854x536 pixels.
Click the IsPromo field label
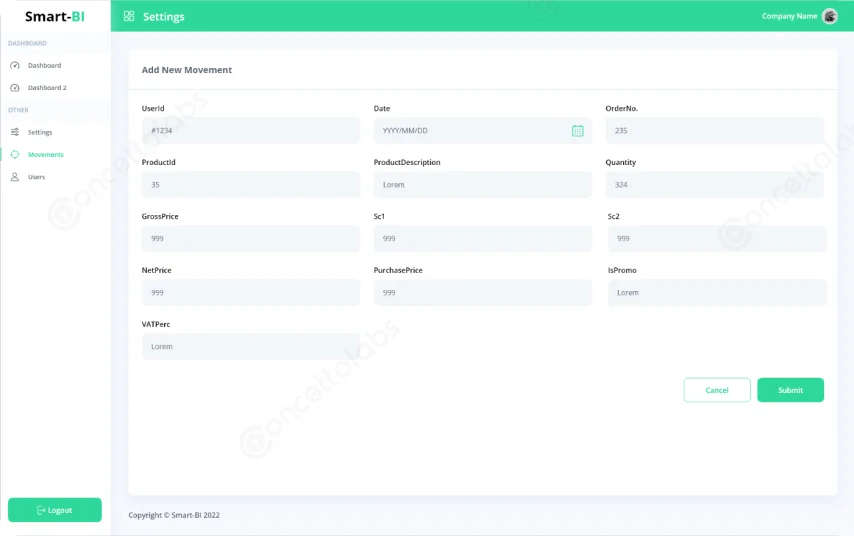click(622, 270)
